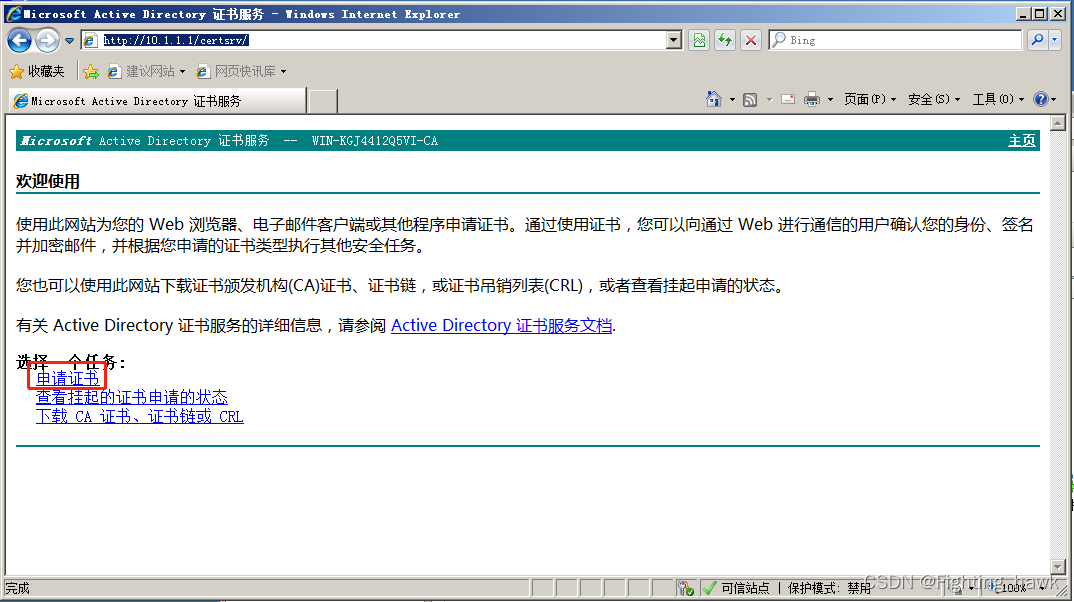Add to favorites bar star icon
The width and height of the screenshot is (1074, 602).
point(90,71)
